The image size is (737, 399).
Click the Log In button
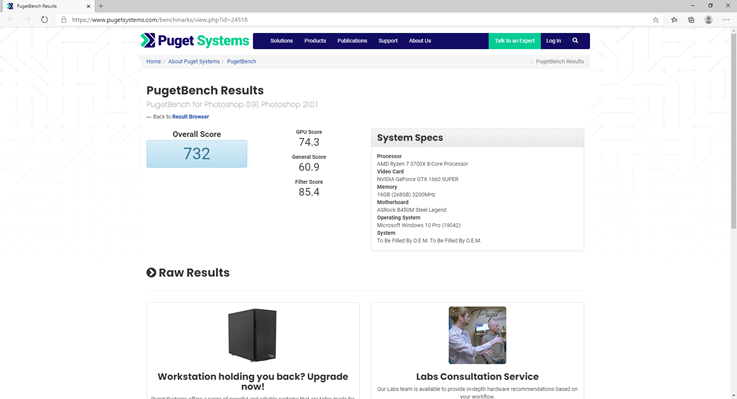(x=553, y=41)
